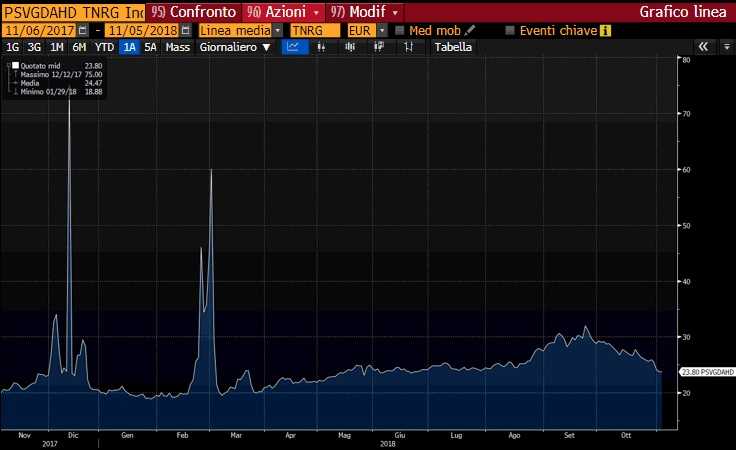This screenshot has width=736, height=450.
Task: Click the 23.80 PSVGDAHD price label
Action: (x=707, y=372)
